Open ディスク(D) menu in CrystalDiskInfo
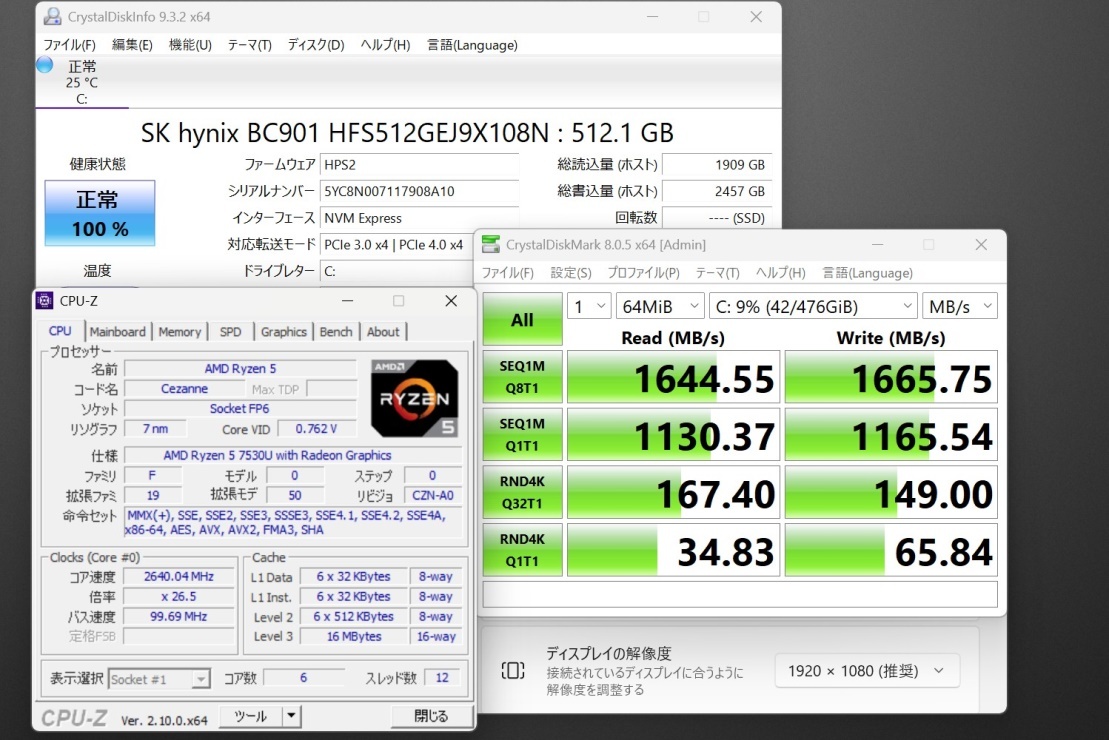The height and width of the screenshot is (740, 1109). [x=315, y=45]
